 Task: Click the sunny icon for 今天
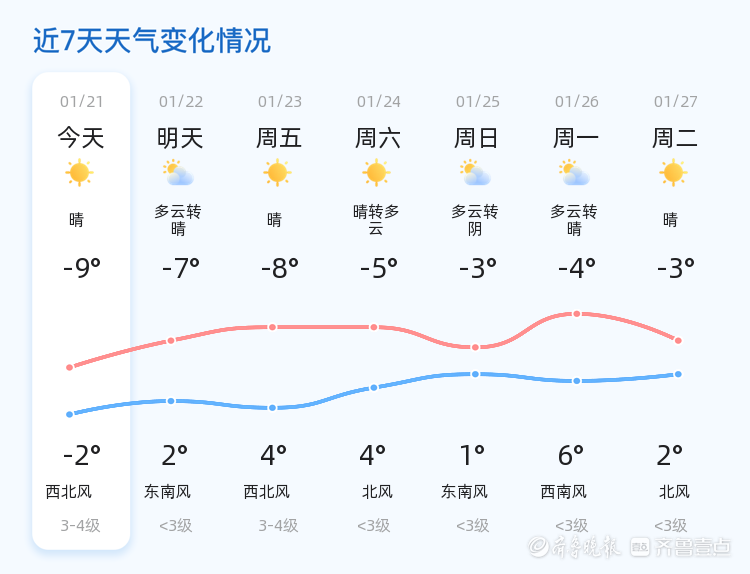pos(80,173)
